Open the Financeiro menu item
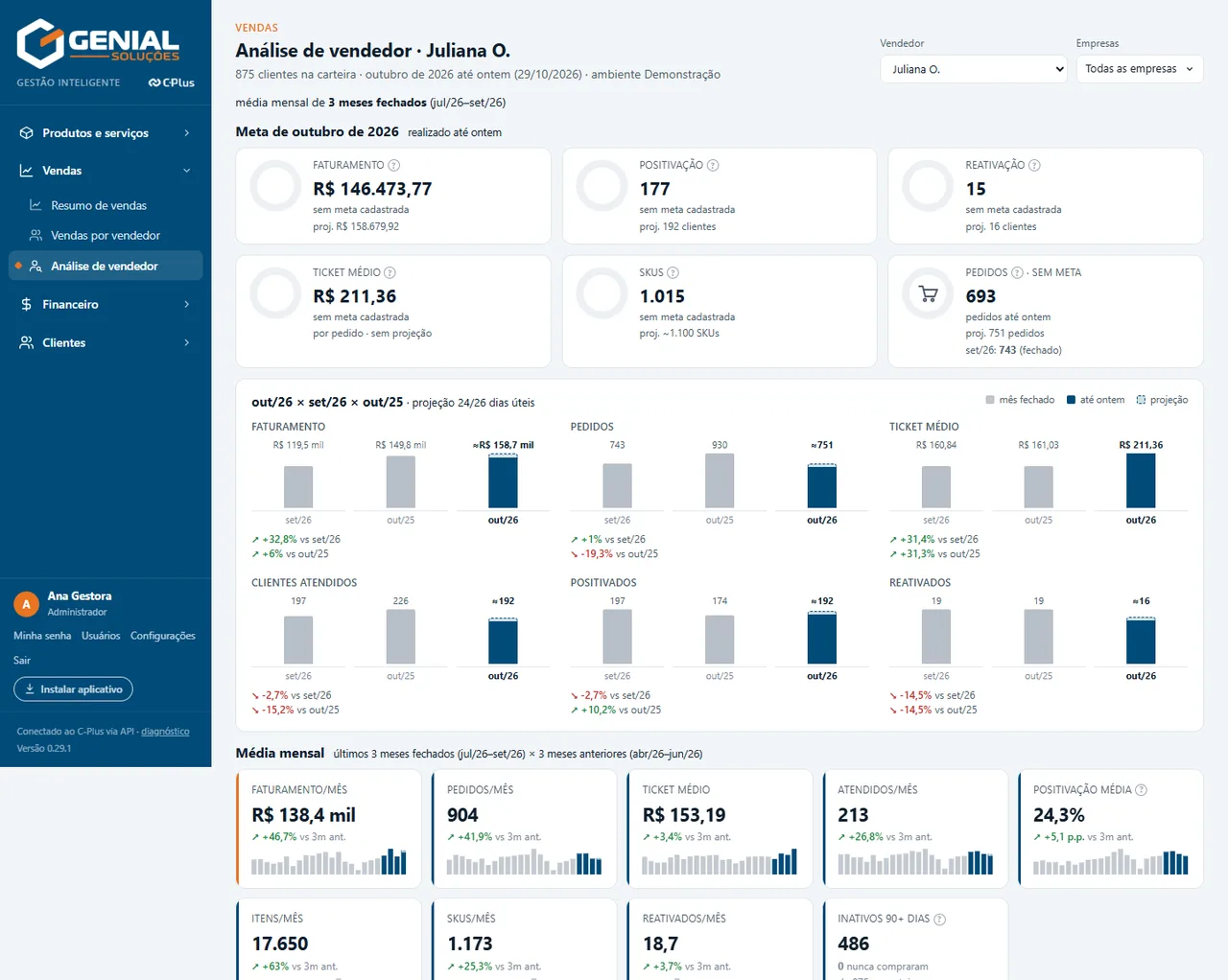 (x=106, y=304)
